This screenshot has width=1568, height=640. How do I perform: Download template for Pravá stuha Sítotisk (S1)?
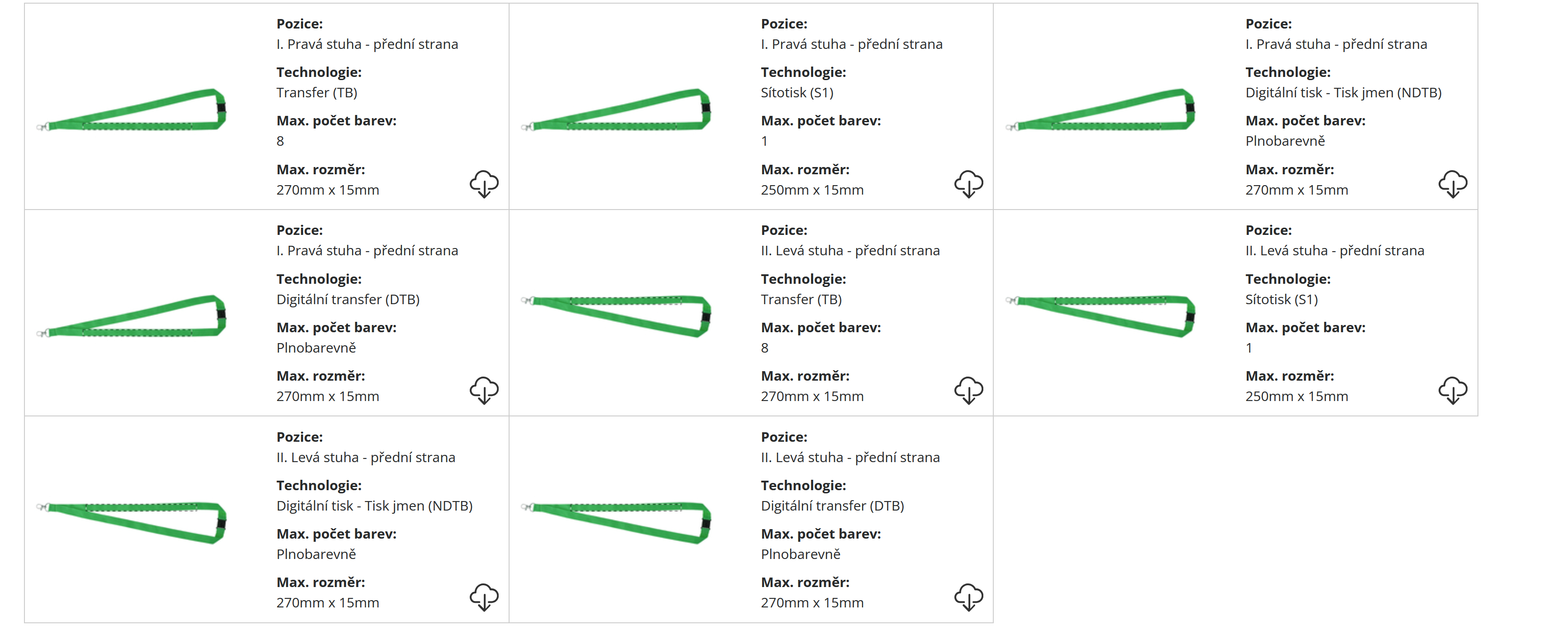coord(968,184)
